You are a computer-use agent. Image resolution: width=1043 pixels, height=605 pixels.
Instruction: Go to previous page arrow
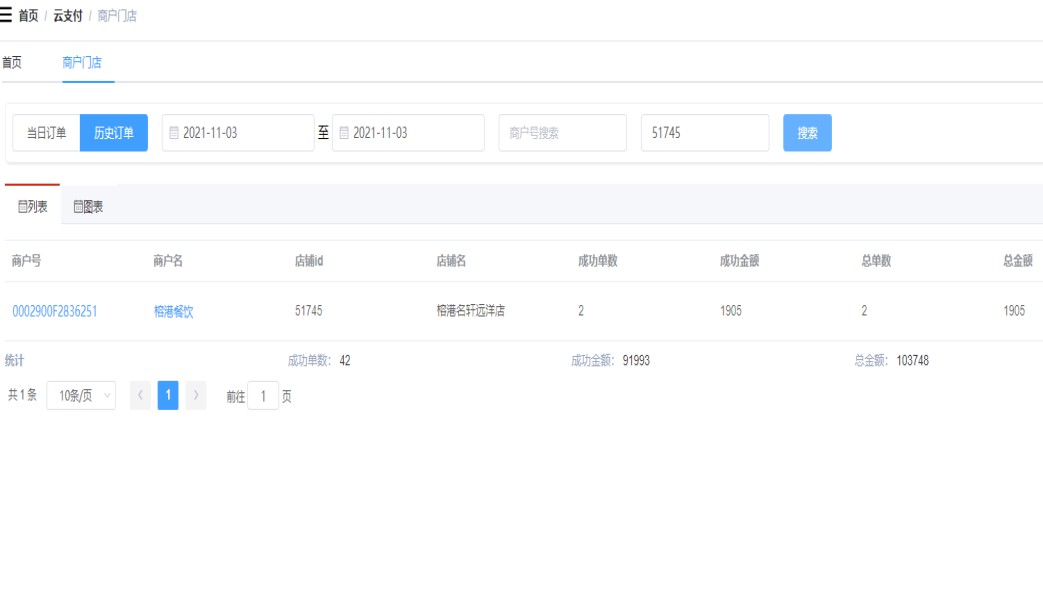tap(141, 396)
